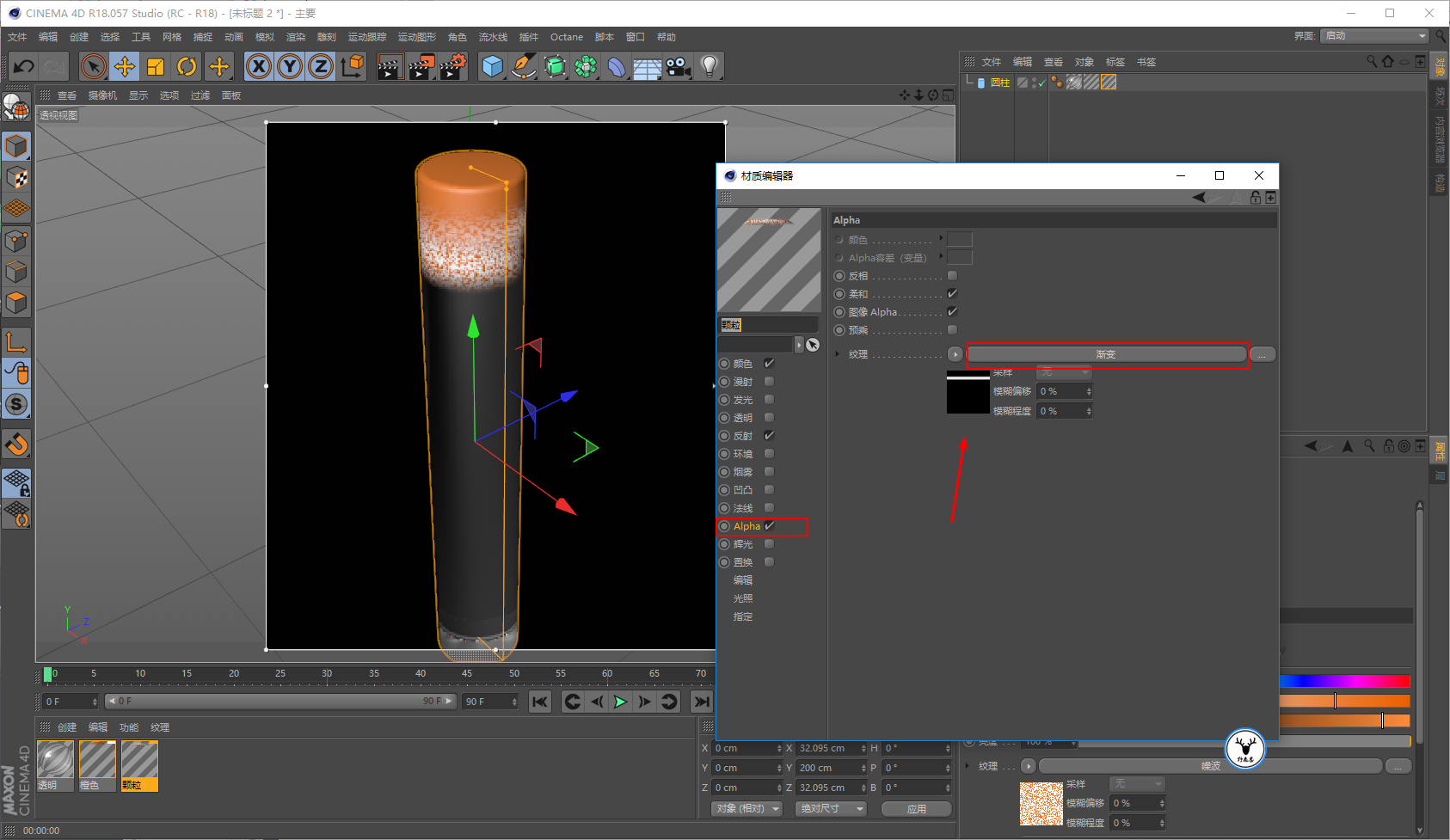Open the 模拟 menu

tap(265, 37)
